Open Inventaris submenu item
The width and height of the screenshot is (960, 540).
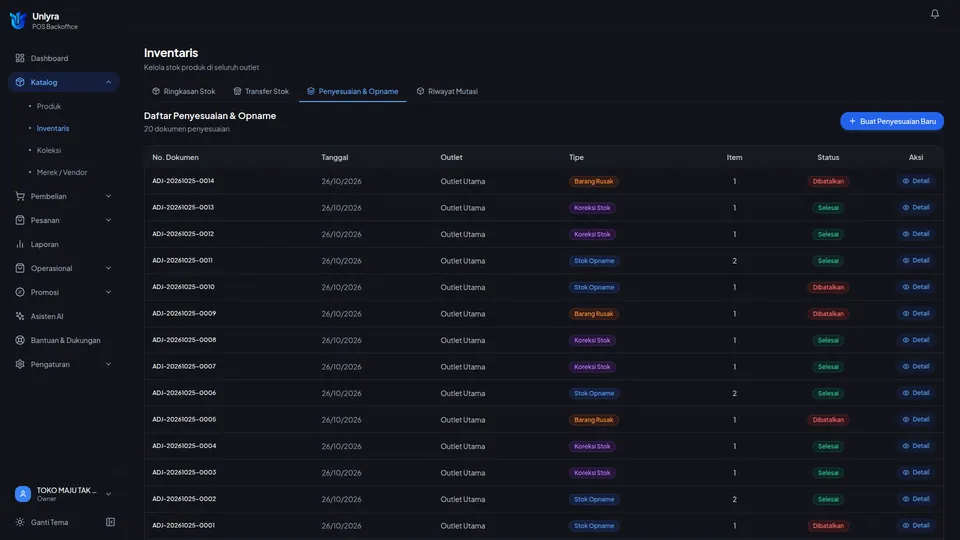click(53, 129)
